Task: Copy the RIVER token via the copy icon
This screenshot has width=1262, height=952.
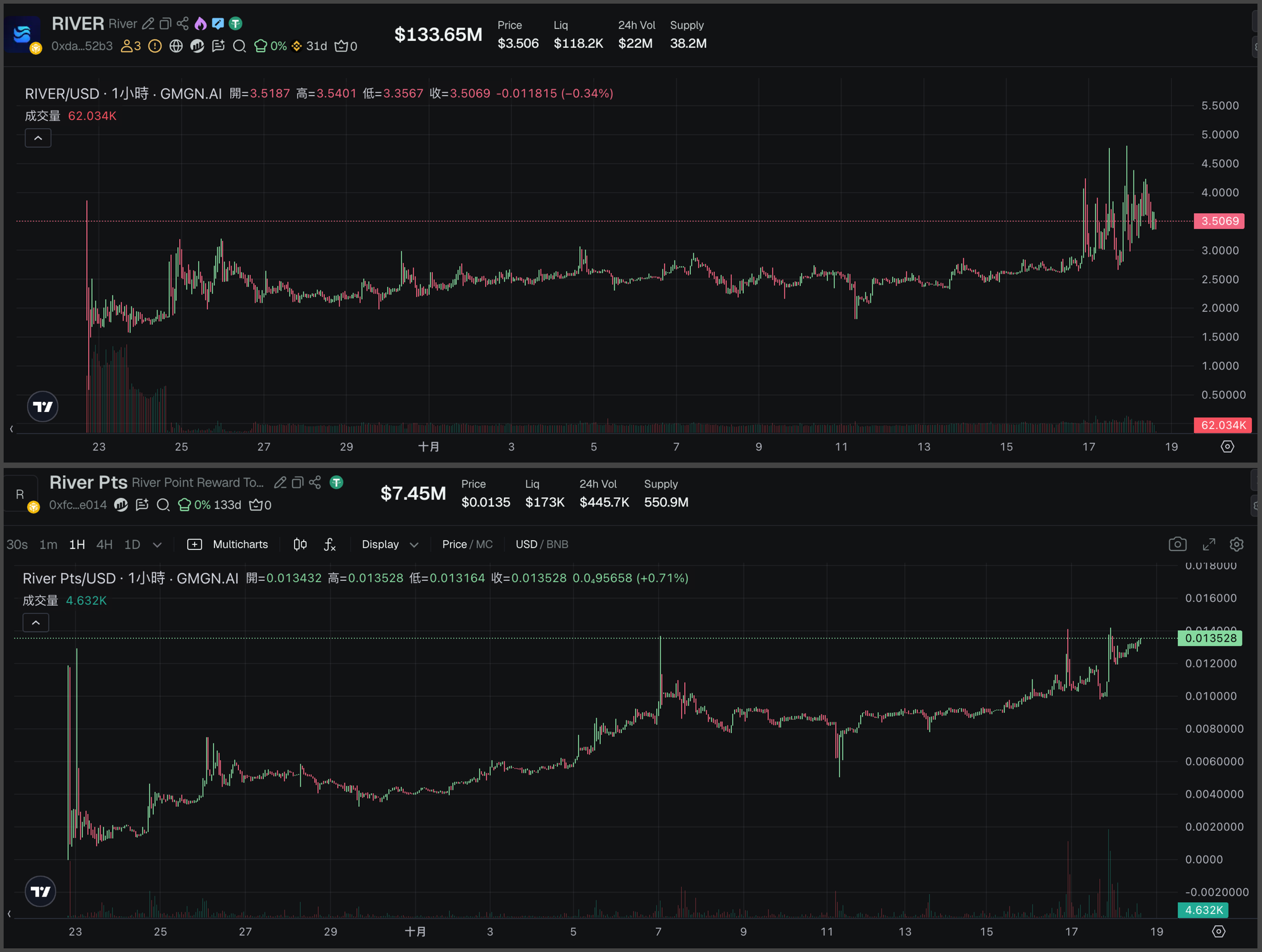Action: click(165, 24)
